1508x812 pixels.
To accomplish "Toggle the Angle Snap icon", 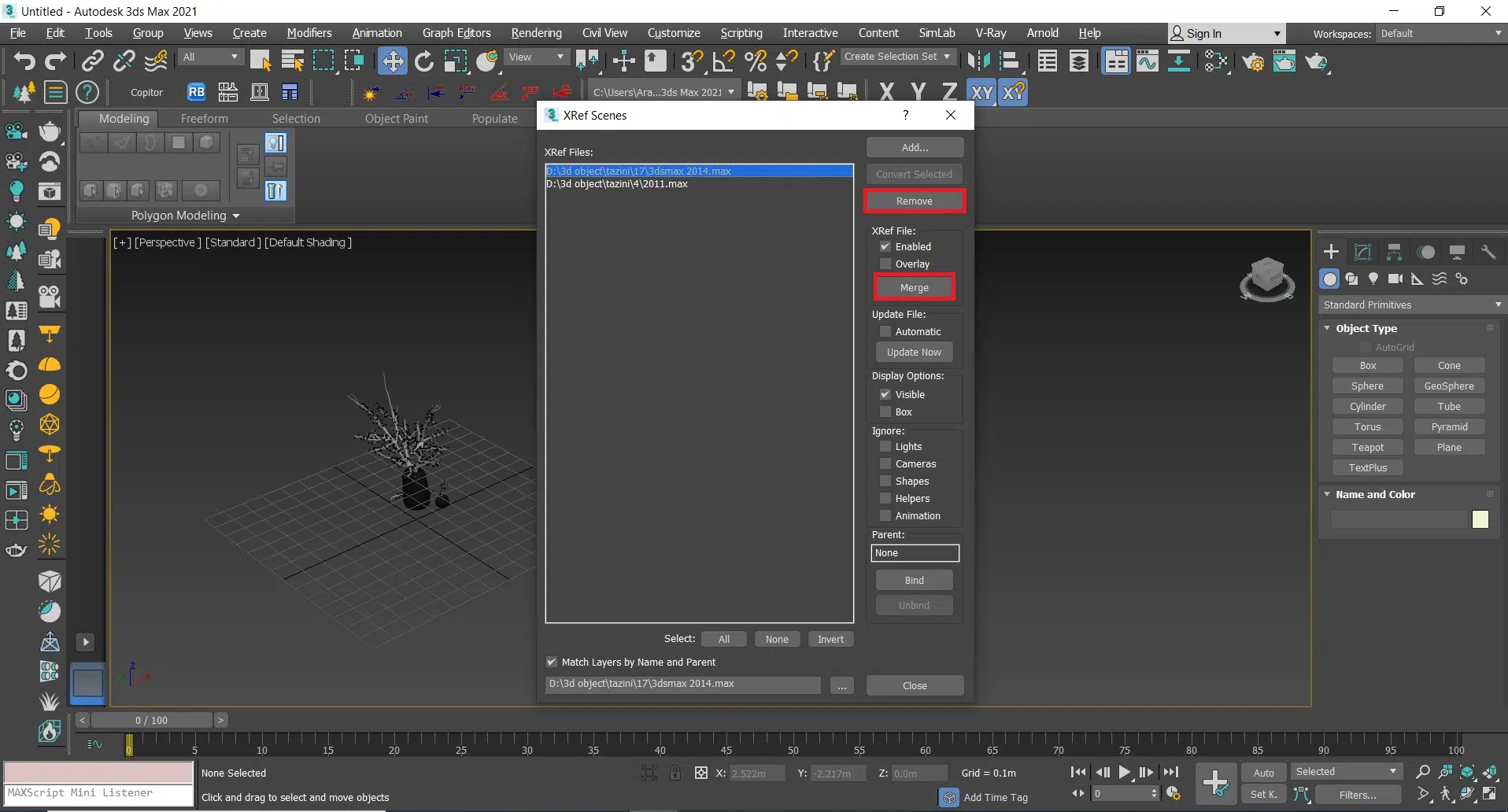I will coord(723,61).
